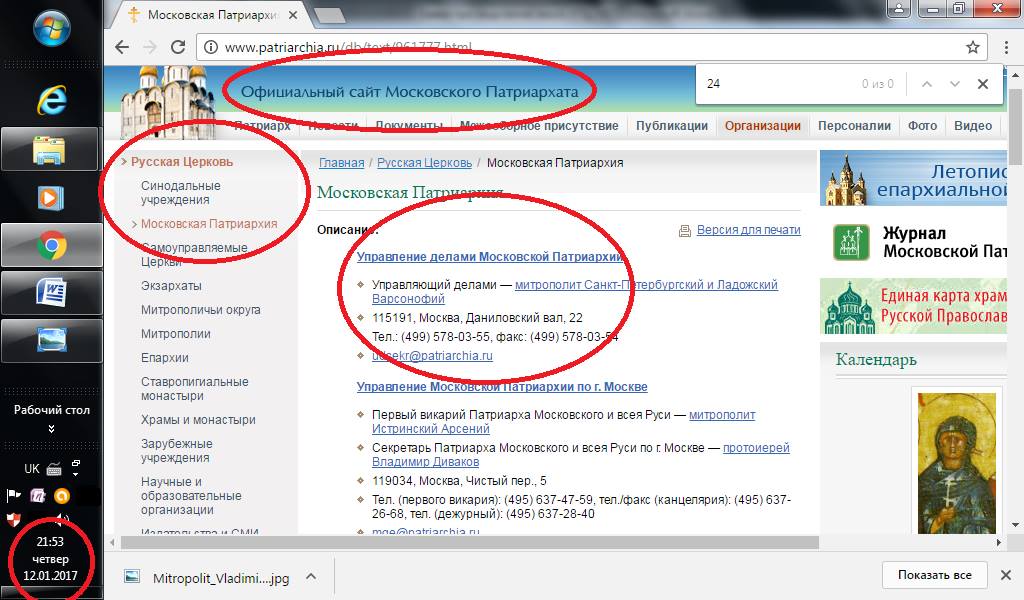This screenshot has height=600, width=1024.
Task: Select Митрополичьи округа in the sidebar
Action: [x=200, y=310]
